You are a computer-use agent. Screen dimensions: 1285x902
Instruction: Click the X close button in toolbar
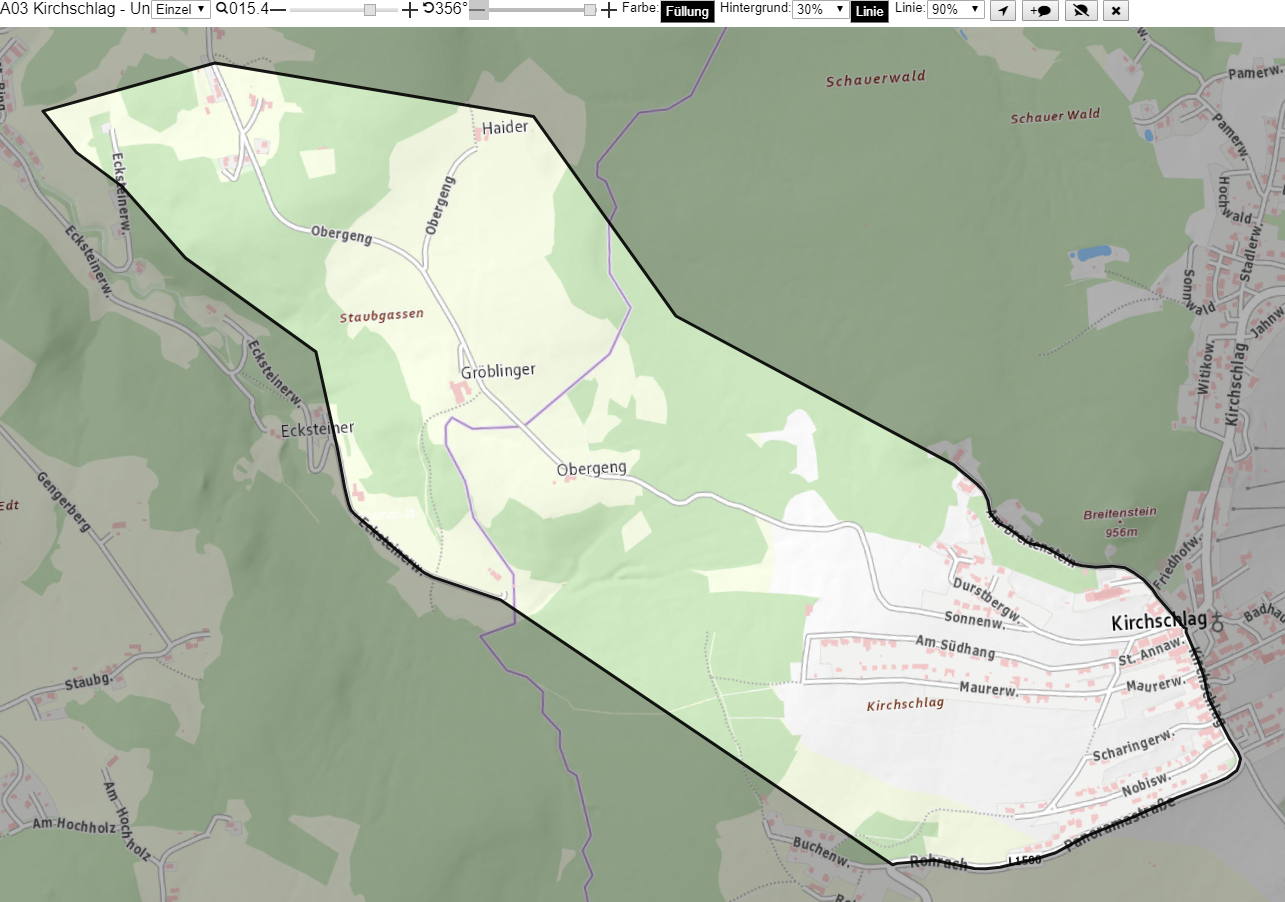tap(1116, 10)
